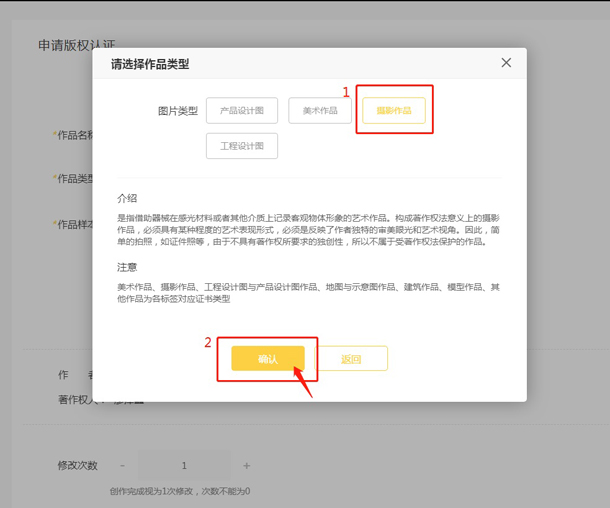Click the 注意 heading
The image size is (610, 508).
tap(127, 267)
